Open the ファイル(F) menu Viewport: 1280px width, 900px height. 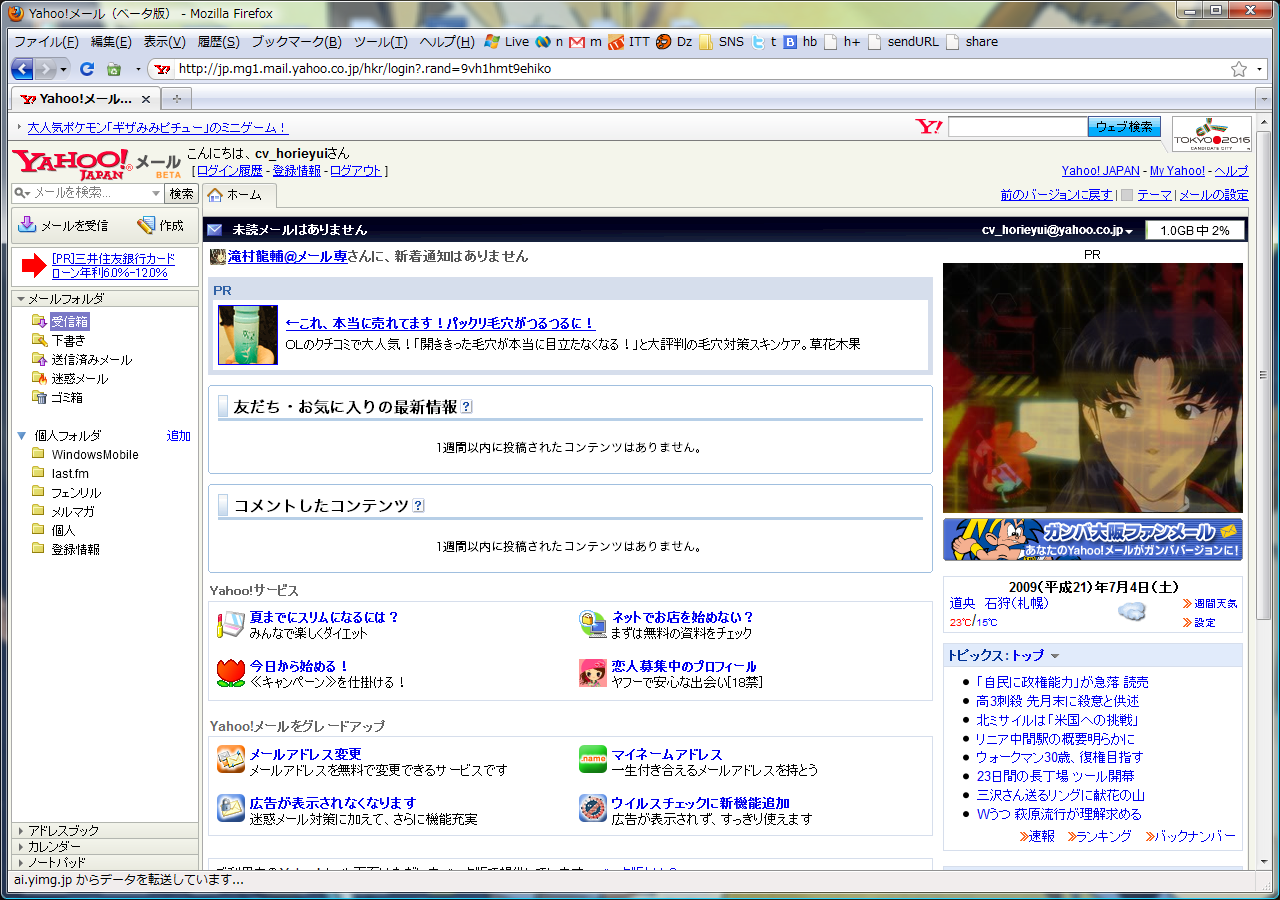coord(46,42)
